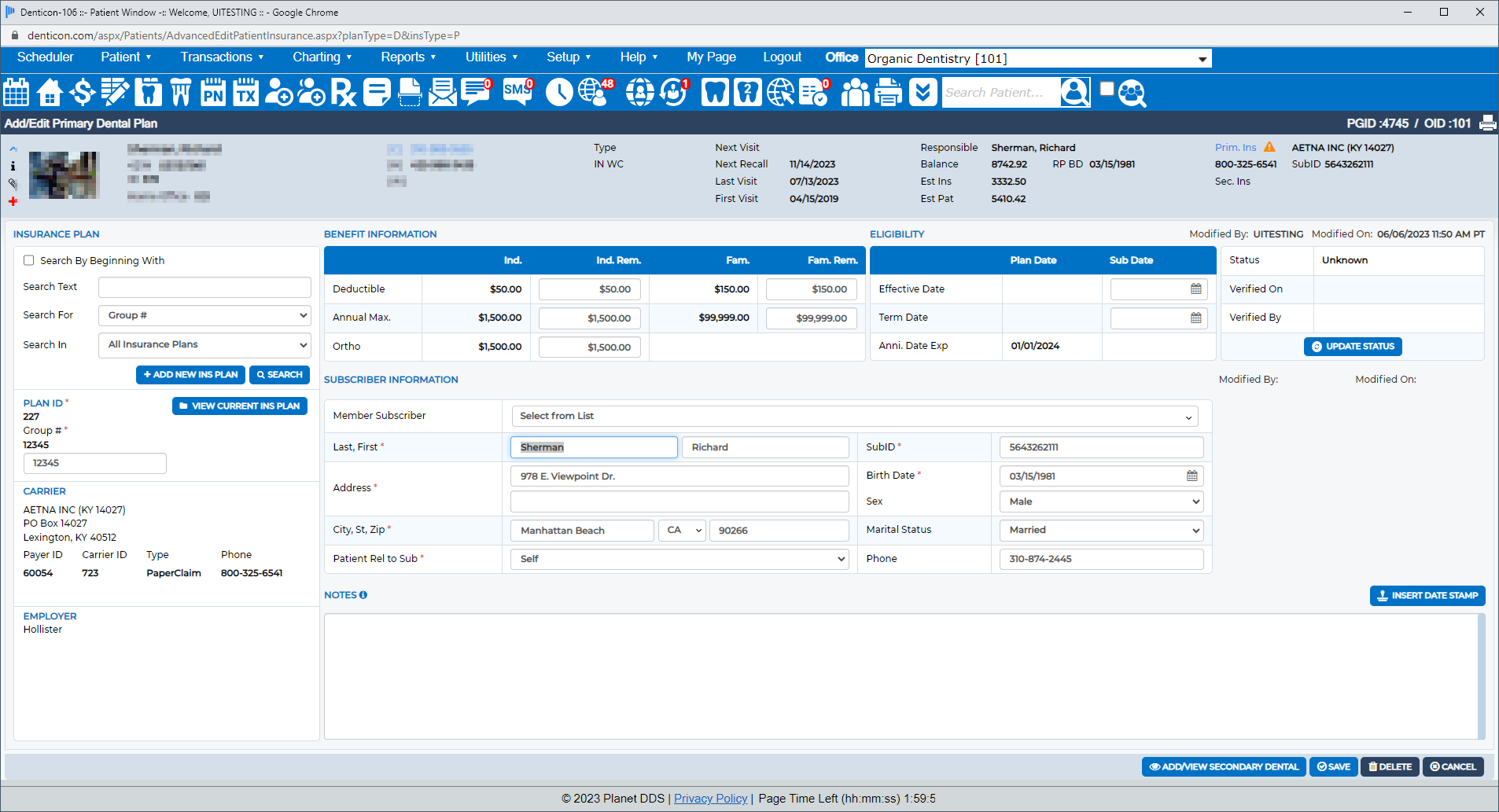Toggle checkbox beside patient search box
Viewport: 1499px width, 812px height.
click(1107, 89)
